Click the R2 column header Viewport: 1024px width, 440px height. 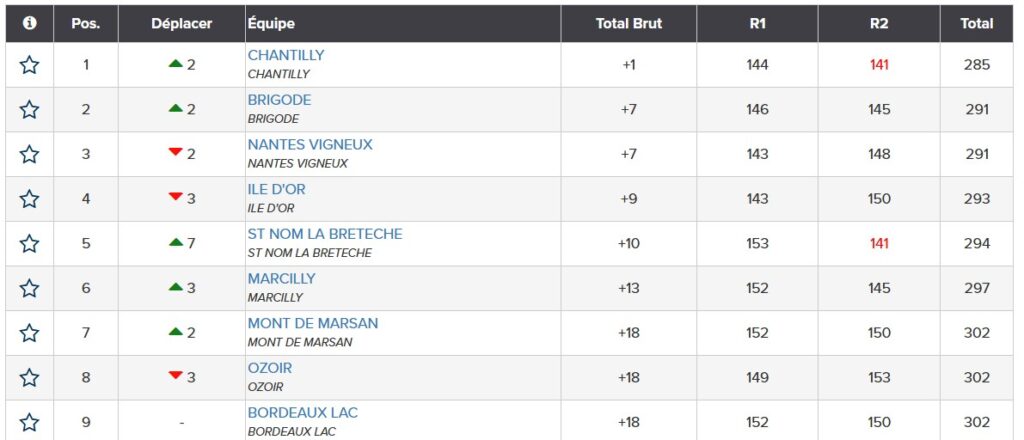[x=879, y=23]
